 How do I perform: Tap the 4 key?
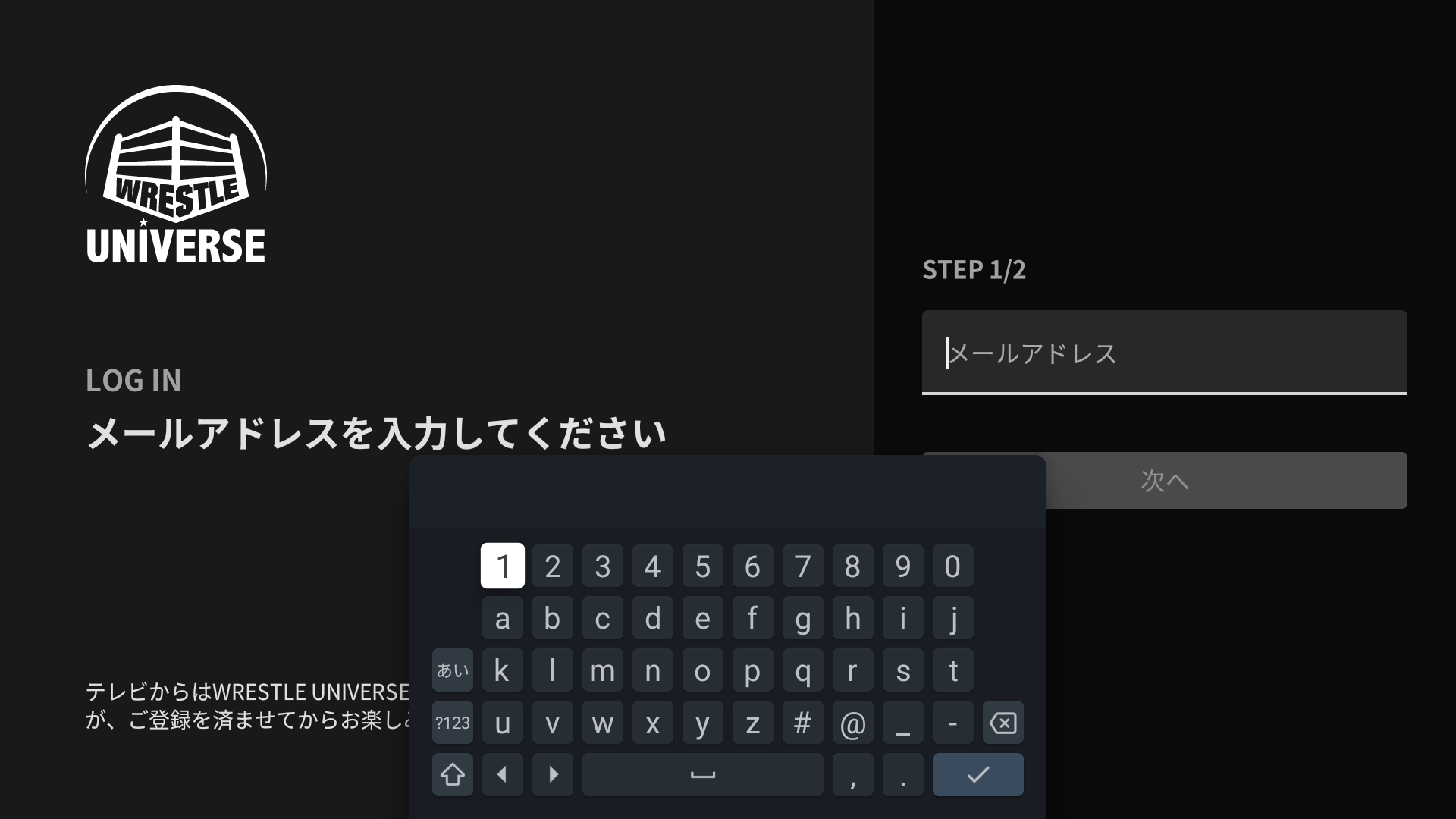tap(652, 566)
